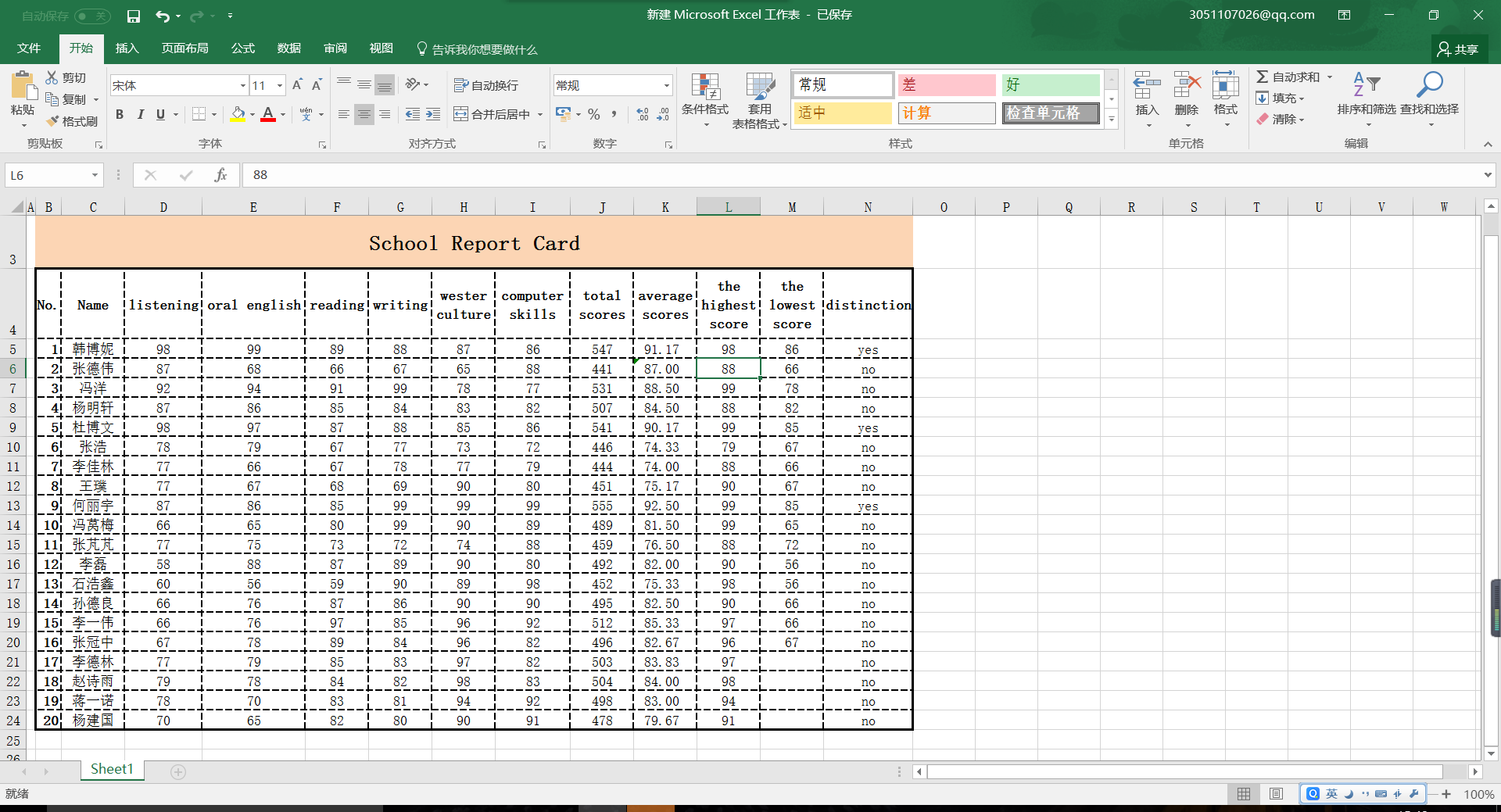This screenshot has height=812, width=1501.
Task: Click the Find and Select magnifier icon
Action: click(1429, 84)
